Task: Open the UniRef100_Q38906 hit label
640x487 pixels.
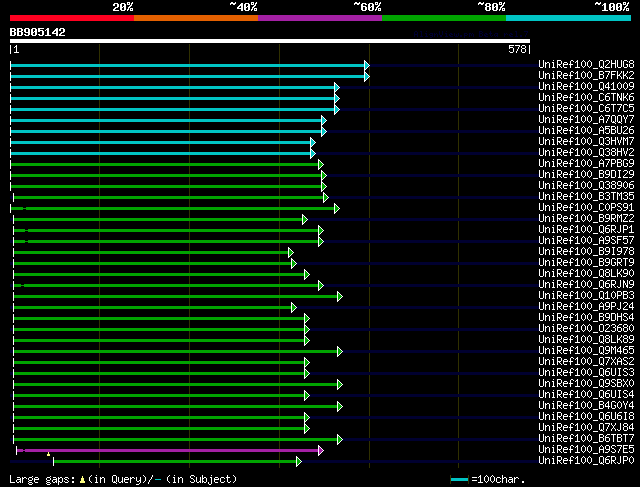Action: click(586, 185)
